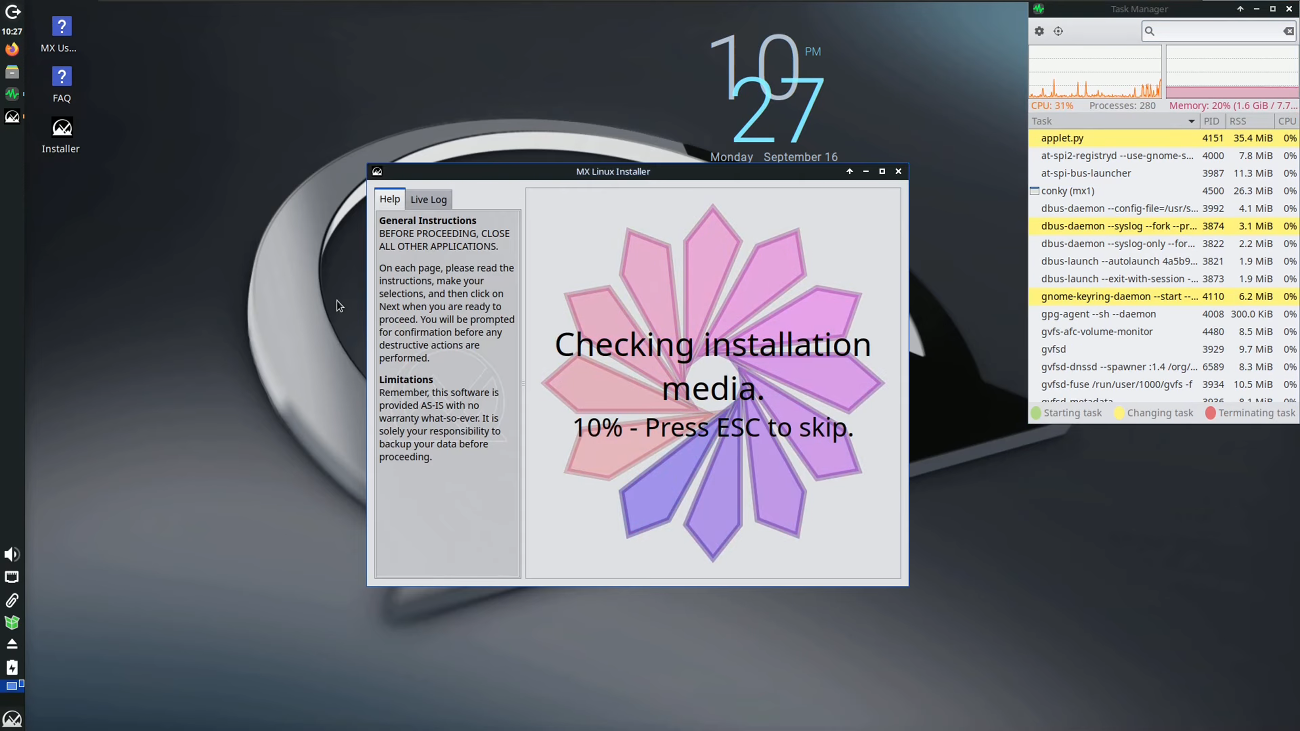Click the Task Manager identify-window crosshair icon
1300x731 pixels.
click(1058, 31)
